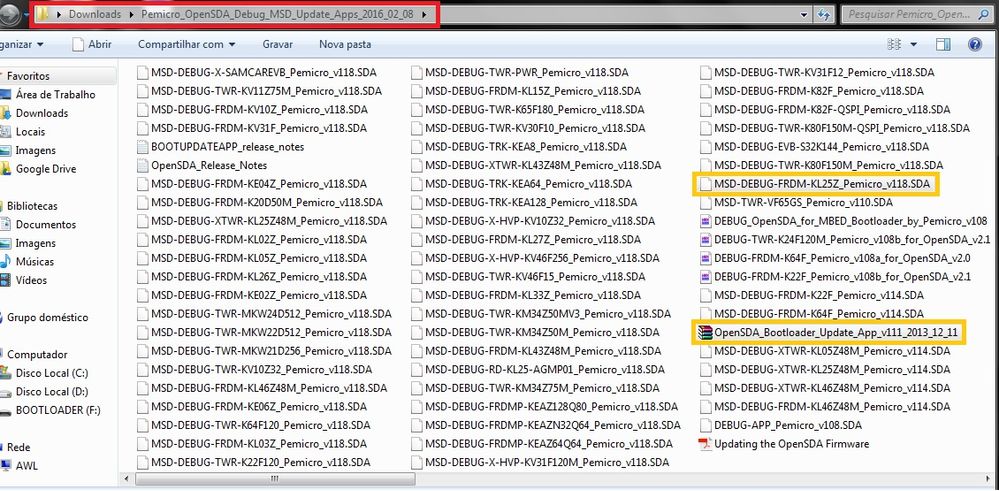
Task: Open Locais in the sidebar
Action: [x=30, y=132]
